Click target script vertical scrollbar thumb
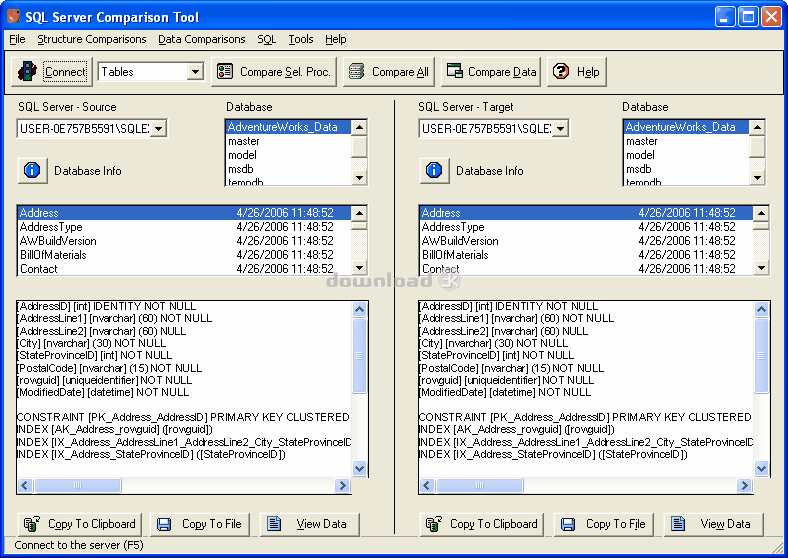This screenshot has width=788, height=558. 761,355
